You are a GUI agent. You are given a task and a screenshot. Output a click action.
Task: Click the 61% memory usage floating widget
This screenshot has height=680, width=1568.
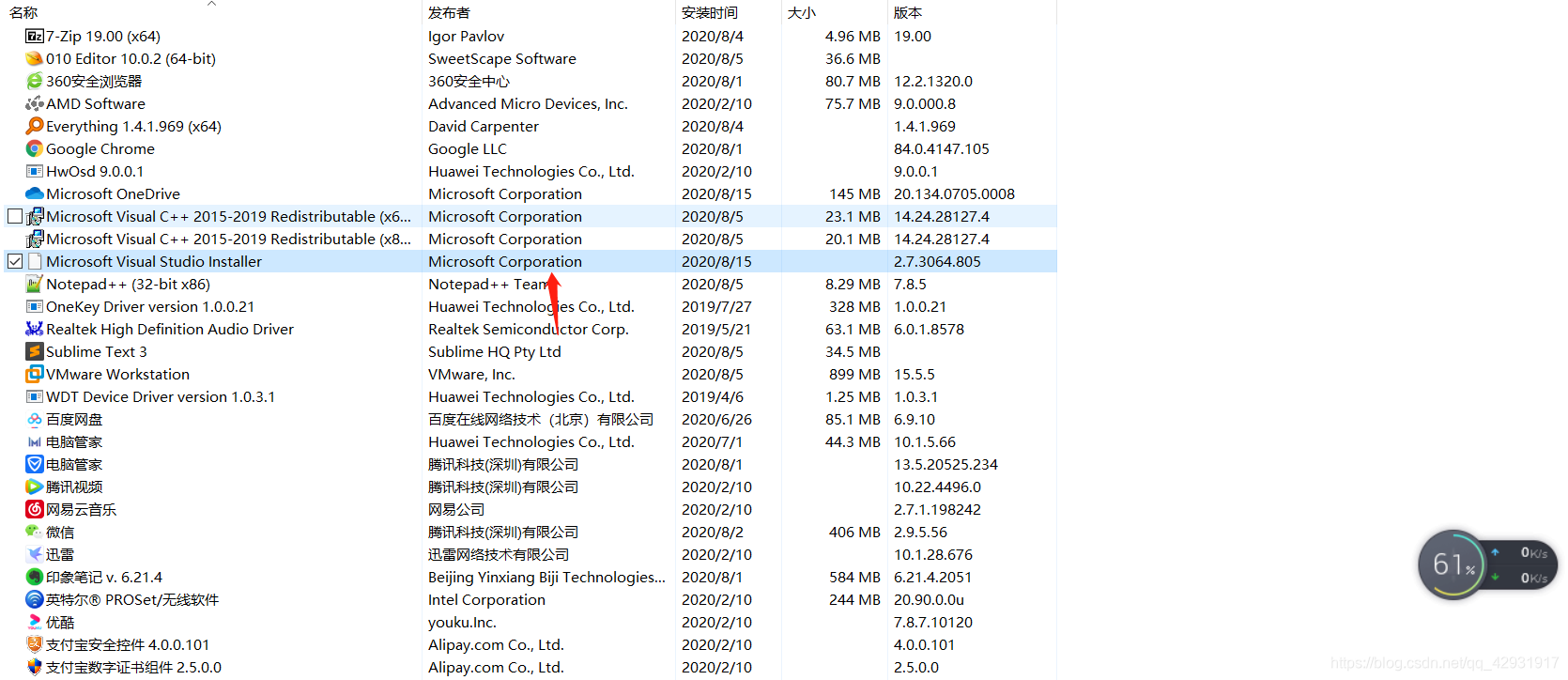[x=1453, y=564]
